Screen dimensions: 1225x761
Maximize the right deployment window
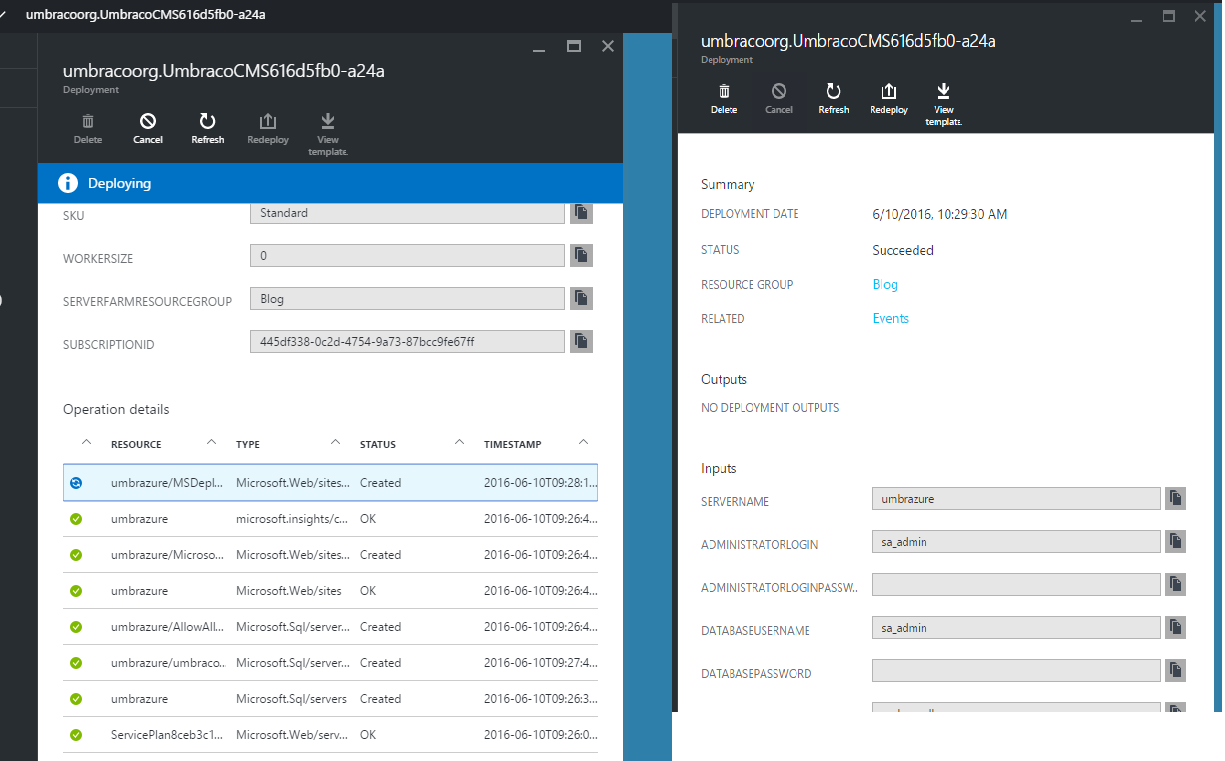tap(1168, 16)
